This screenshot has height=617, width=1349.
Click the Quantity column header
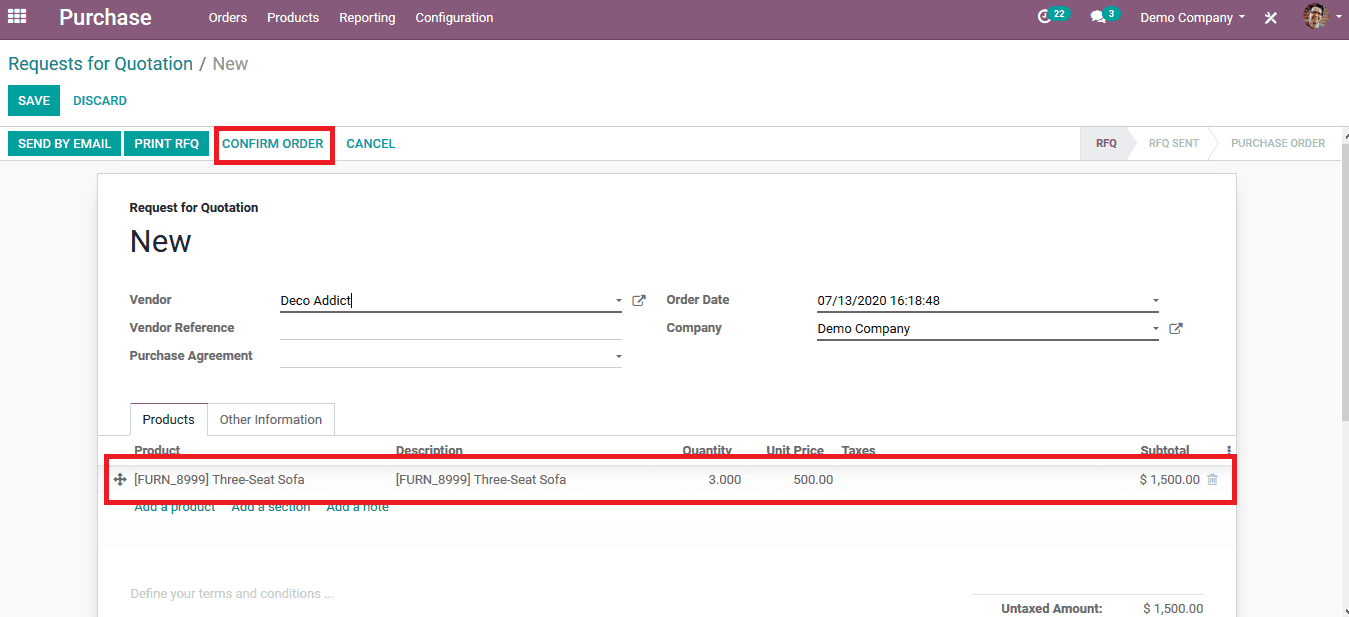[x=707, y=451]
